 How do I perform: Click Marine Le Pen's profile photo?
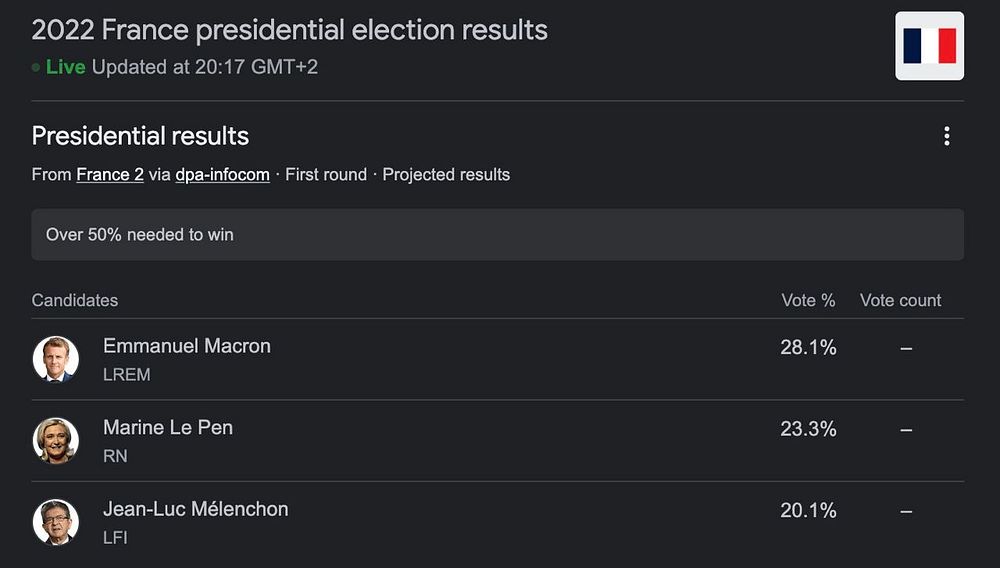[56, 441]
